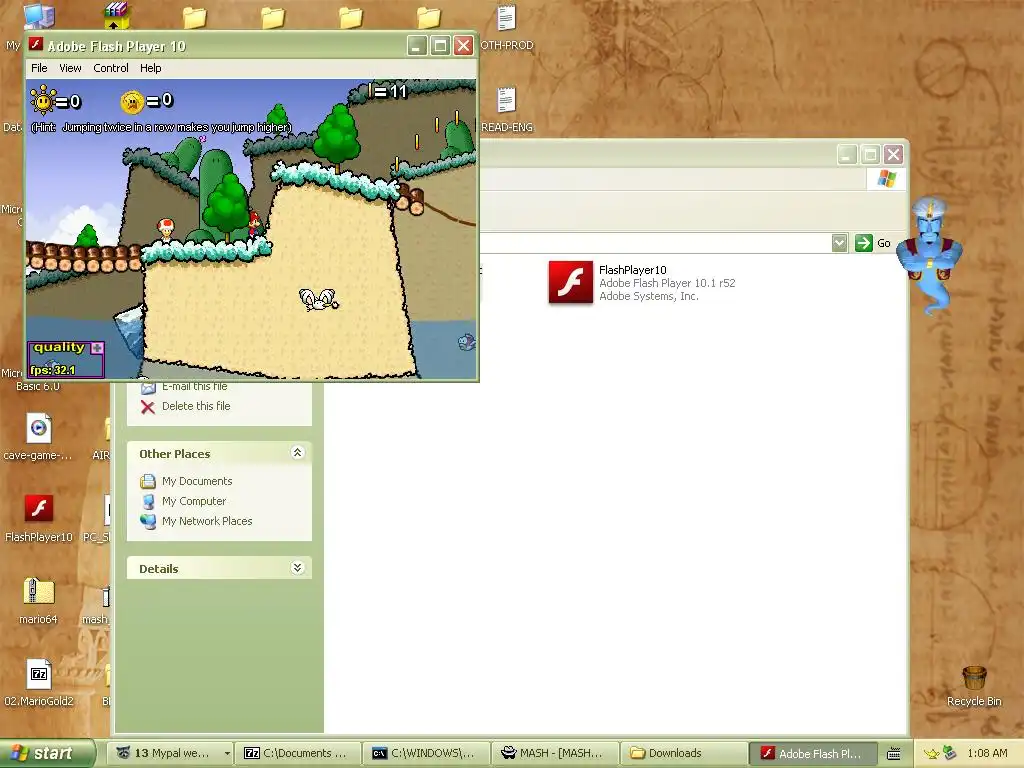Click the star coin counter icon
The width and height of the screenshot is (1024, 768).
[x=132, y=101]
